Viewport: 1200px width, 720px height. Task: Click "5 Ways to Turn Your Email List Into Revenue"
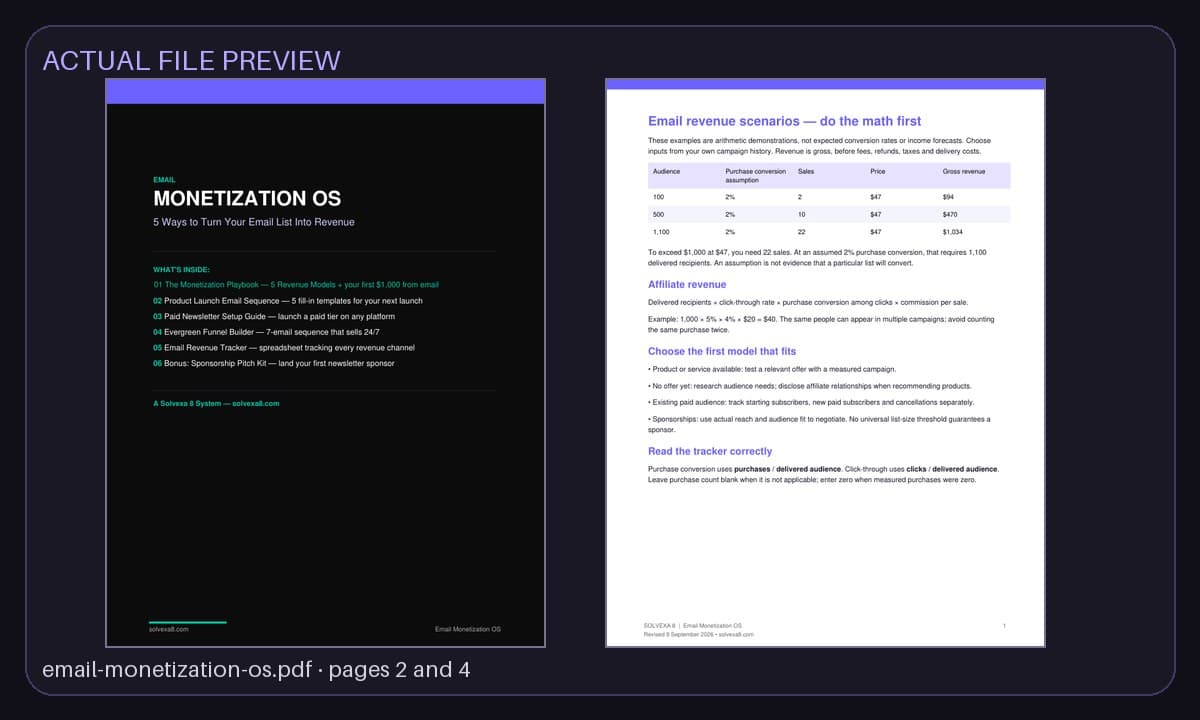pos(253,222)
